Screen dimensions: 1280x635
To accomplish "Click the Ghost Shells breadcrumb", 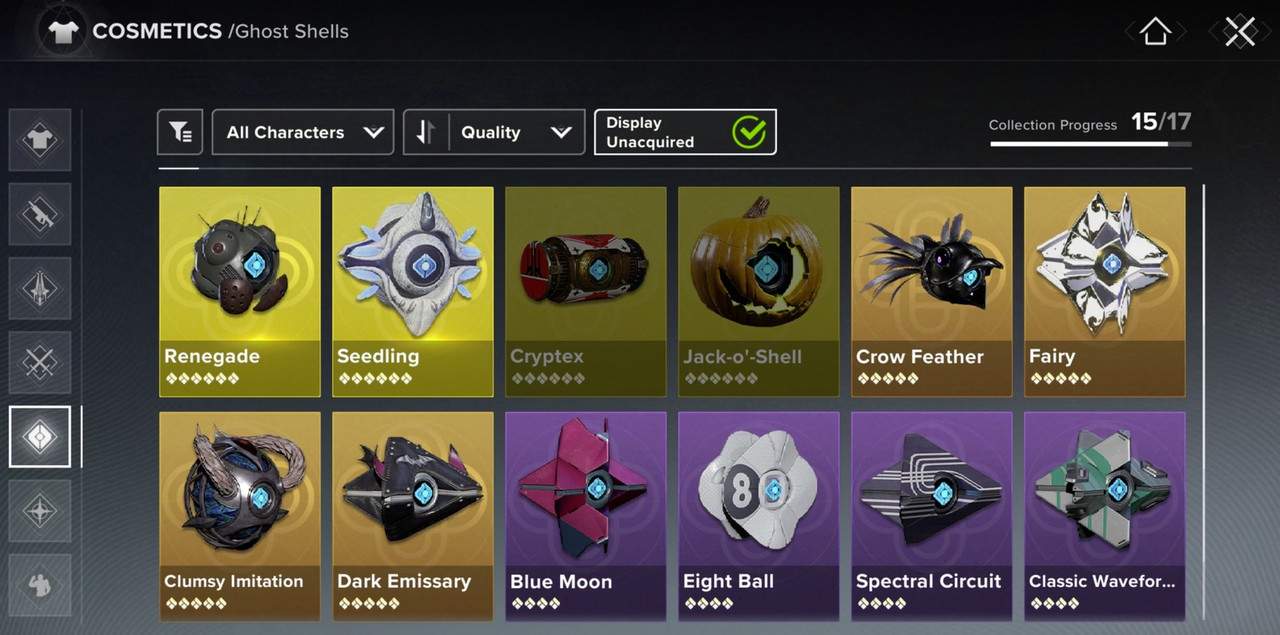I will coord(289,31).
